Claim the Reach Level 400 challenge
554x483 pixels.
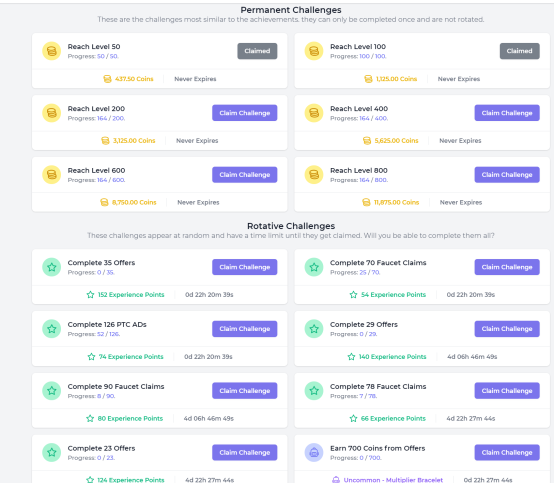(x=507, y=113)
